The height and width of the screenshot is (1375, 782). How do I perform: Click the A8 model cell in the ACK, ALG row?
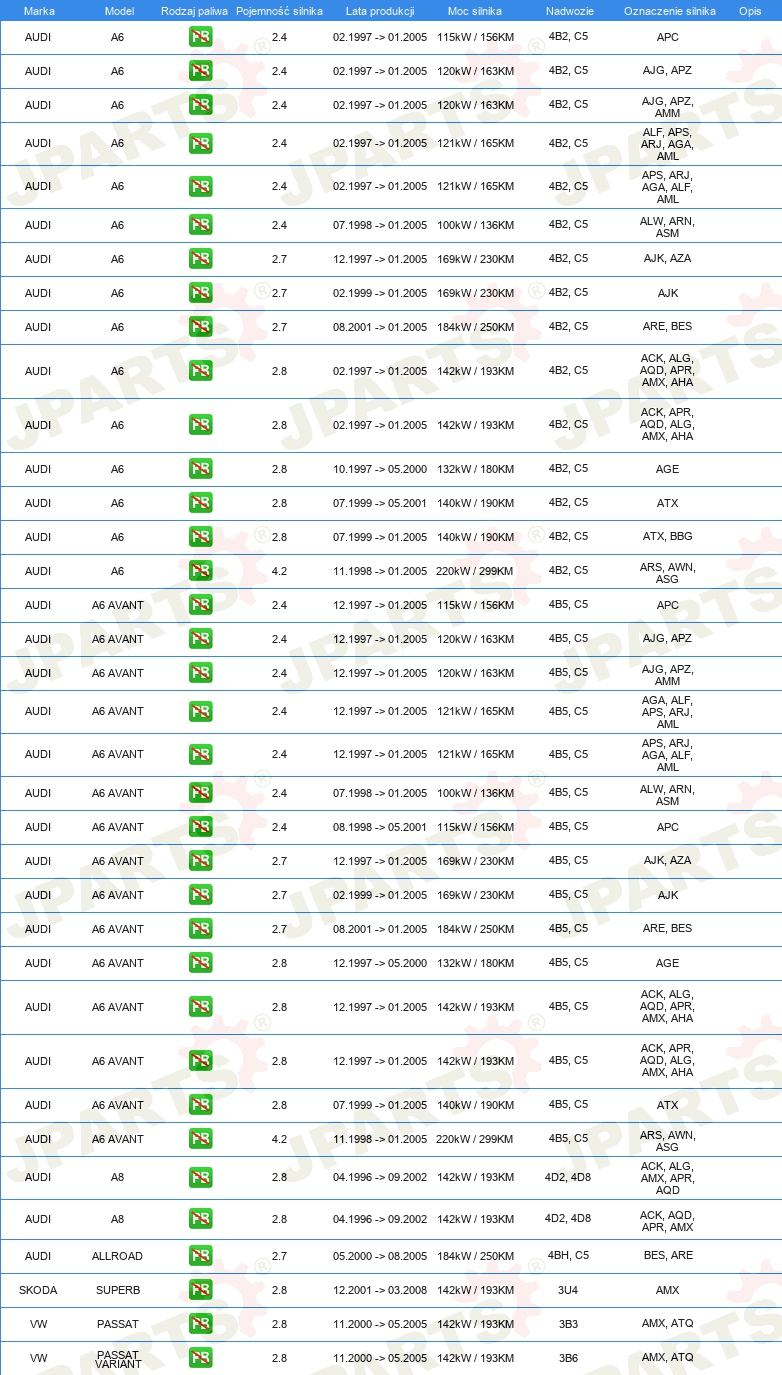click(118, 1178)
